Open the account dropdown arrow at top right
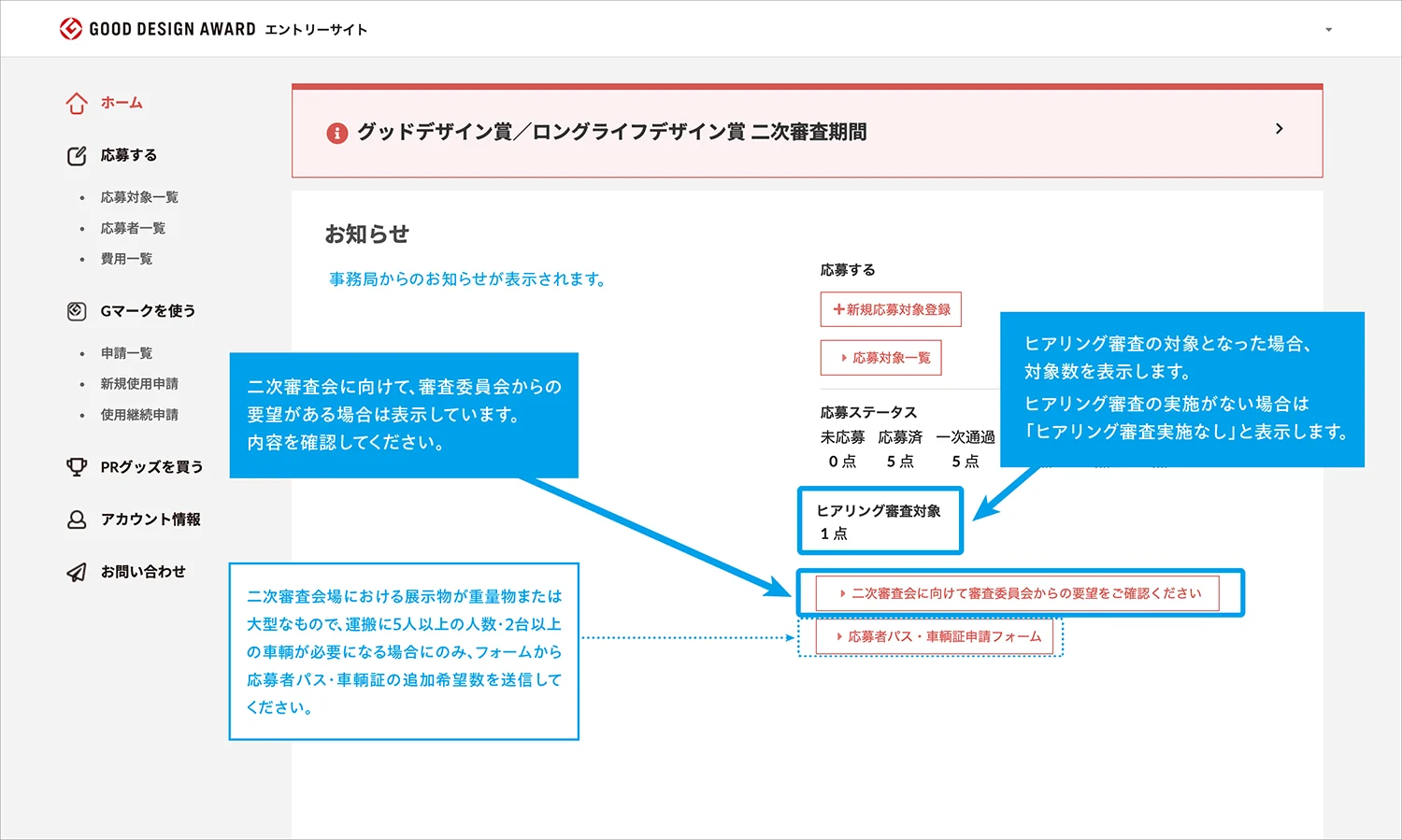This screenshot has width=1402, height=840. pyautogui.click(x=1329, y=29)
